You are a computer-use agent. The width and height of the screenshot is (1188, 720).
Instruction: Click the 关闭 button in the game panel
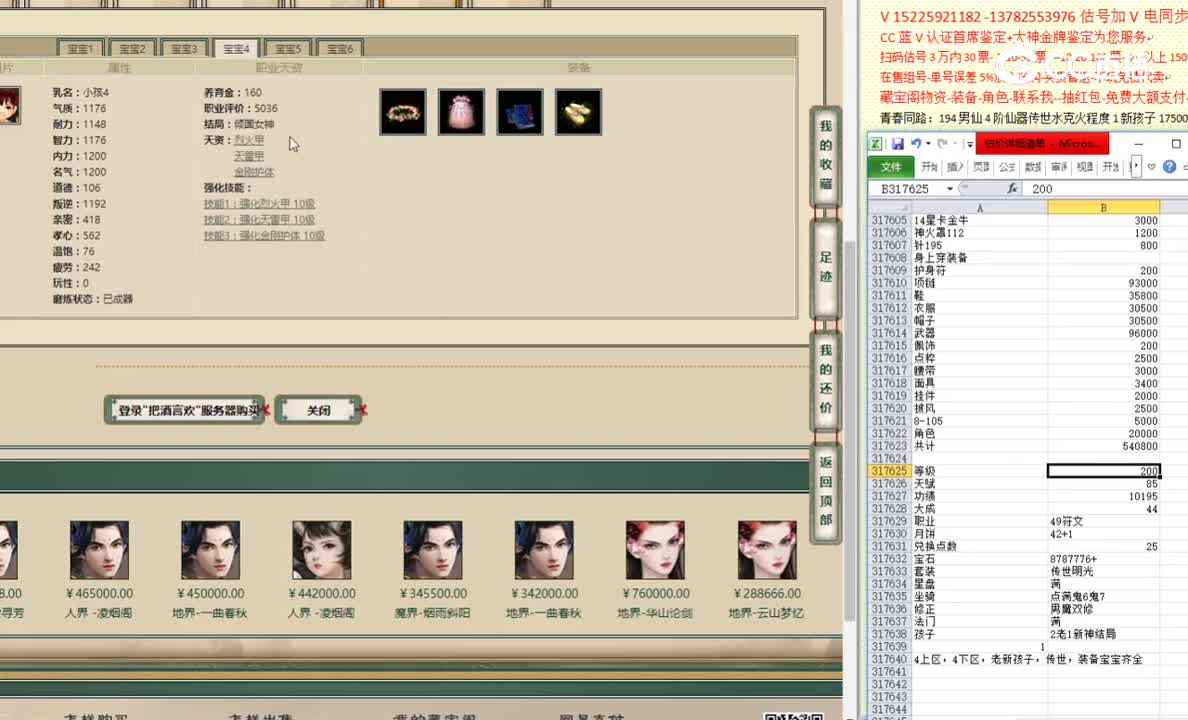318,409
